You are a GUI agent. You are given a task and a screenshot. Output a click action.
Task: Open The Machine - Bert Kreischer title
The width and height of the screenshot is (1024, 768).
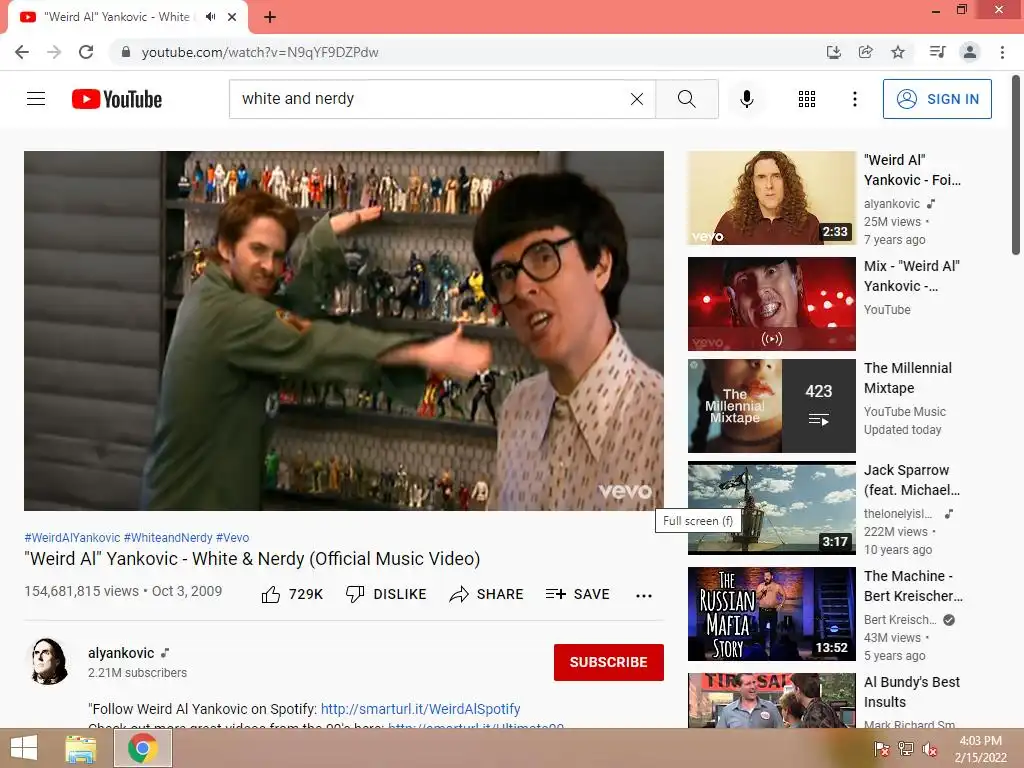(913, 586)
